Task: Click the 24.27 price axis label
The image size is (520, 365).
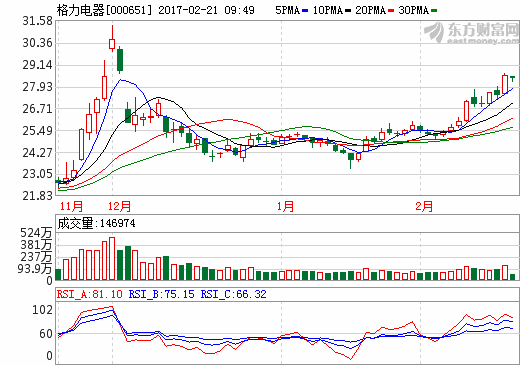Action: (x=37, y=153)
